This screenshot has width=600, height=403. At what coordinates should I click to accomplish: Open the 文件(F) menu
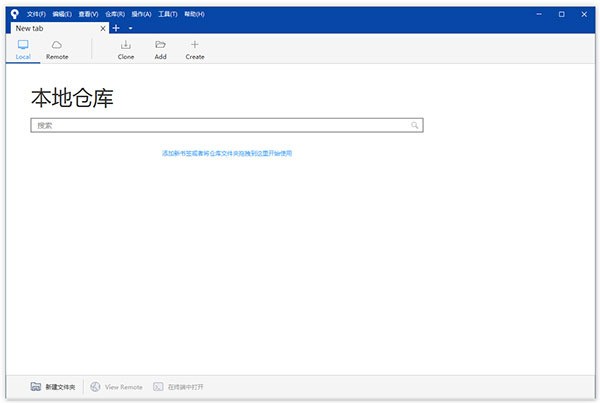click(x=36, y=14)
